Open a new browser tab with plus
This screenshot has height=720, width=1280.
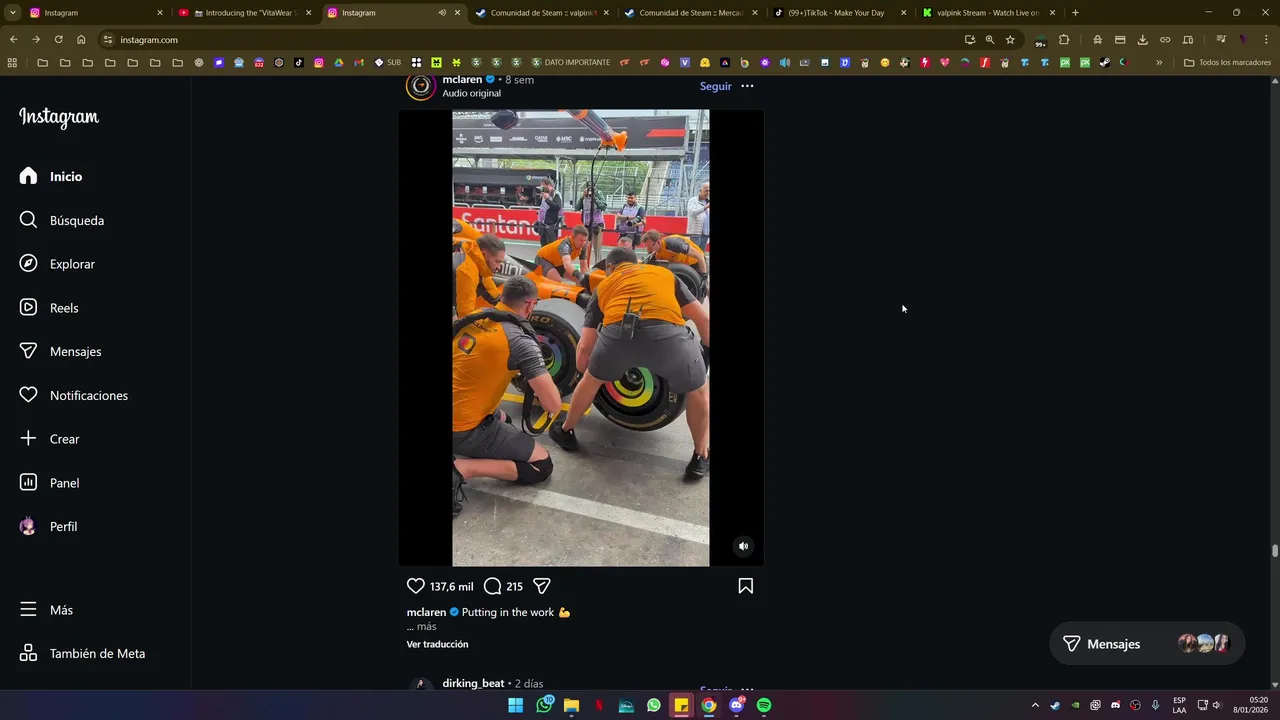click(x=1075, y=13)
